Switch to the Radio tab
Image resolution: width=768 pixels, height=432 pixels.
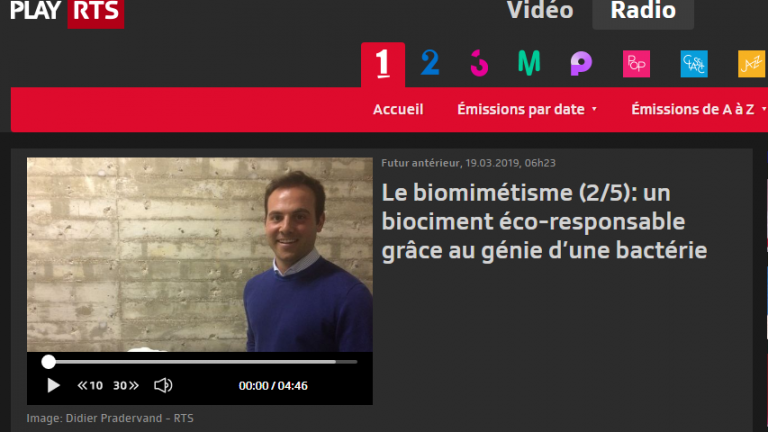(x=643, y=12)
